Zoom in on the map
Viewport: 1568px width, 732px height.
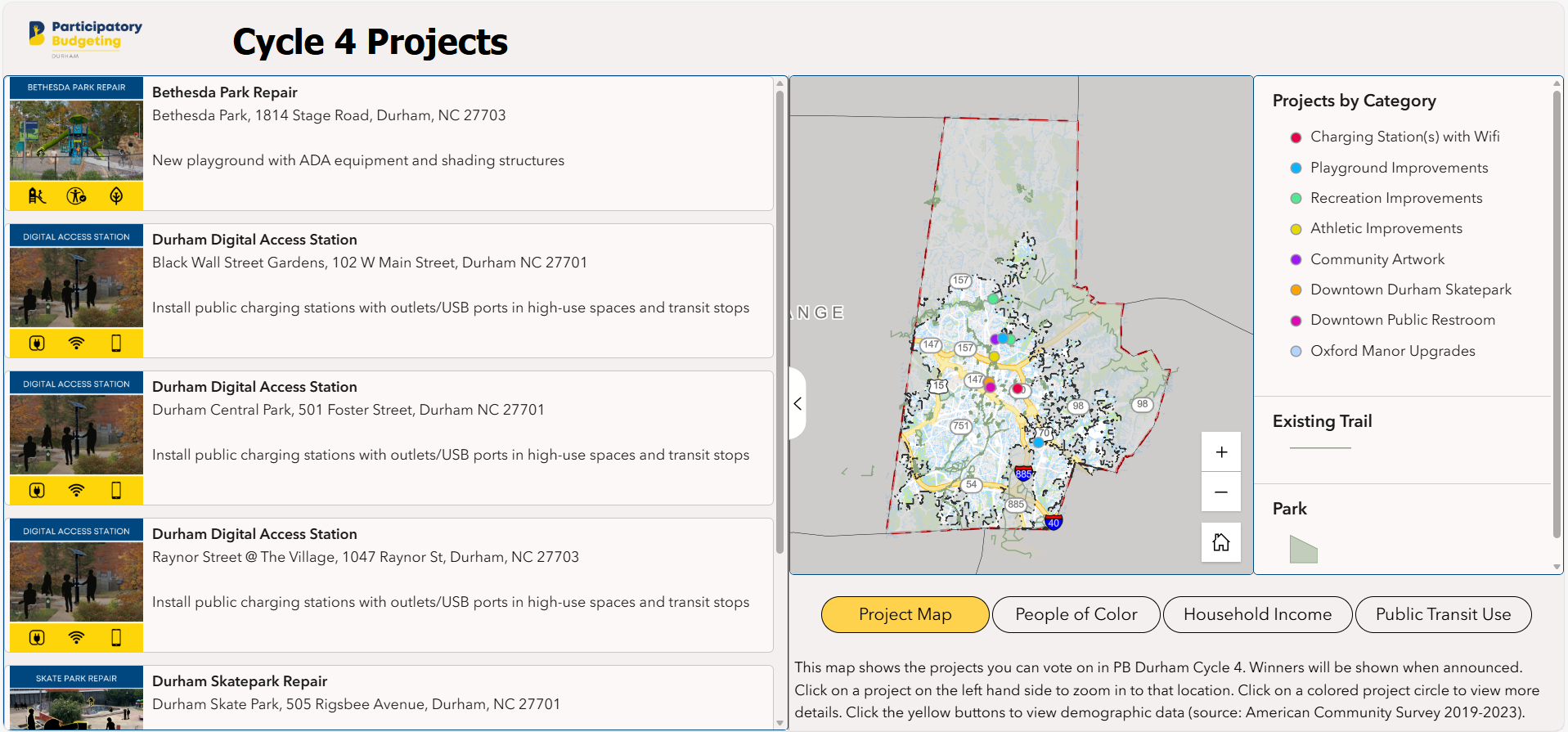click(1220, 452)
